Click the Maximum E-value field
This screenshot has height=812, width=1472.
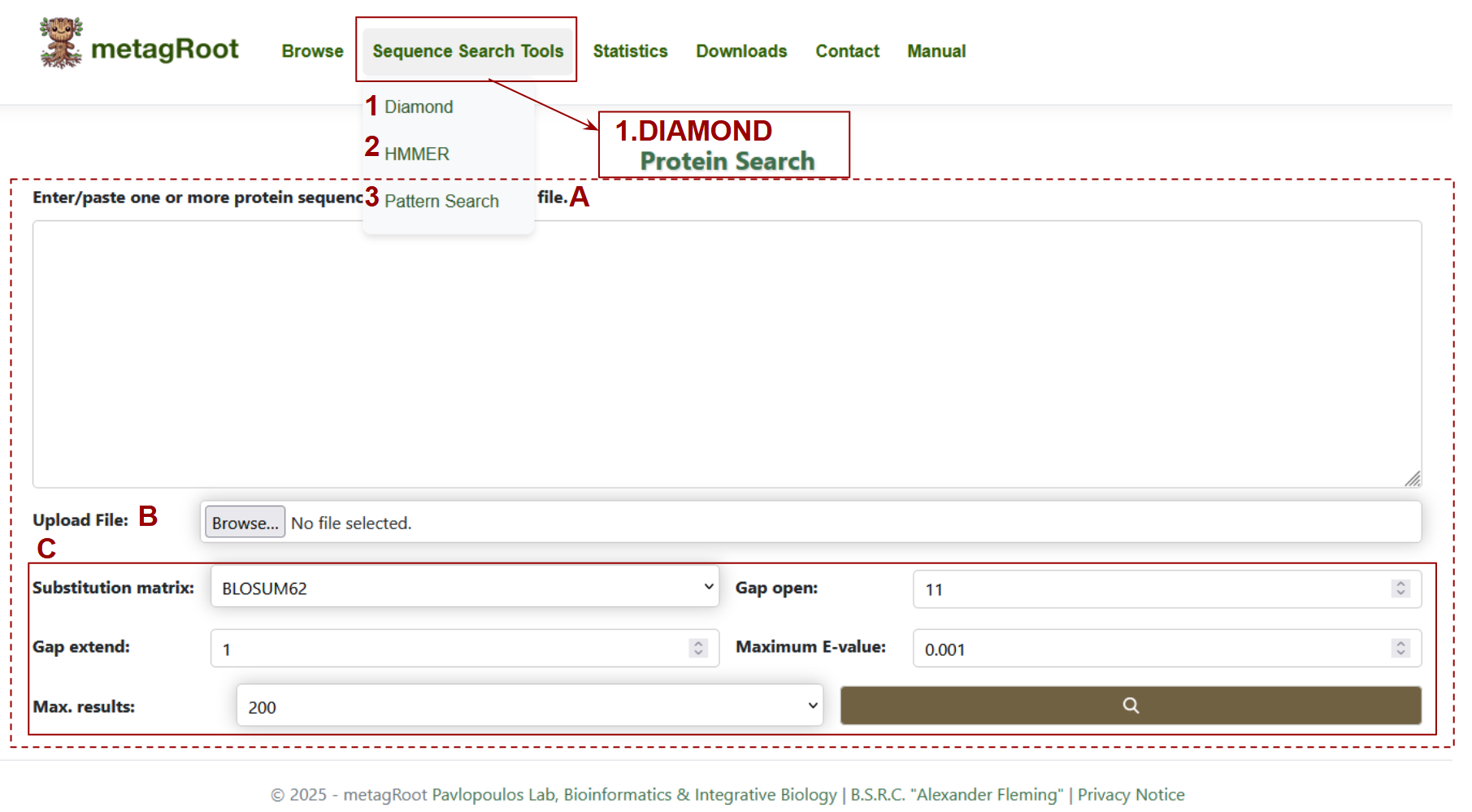(x=1167, y=649)
